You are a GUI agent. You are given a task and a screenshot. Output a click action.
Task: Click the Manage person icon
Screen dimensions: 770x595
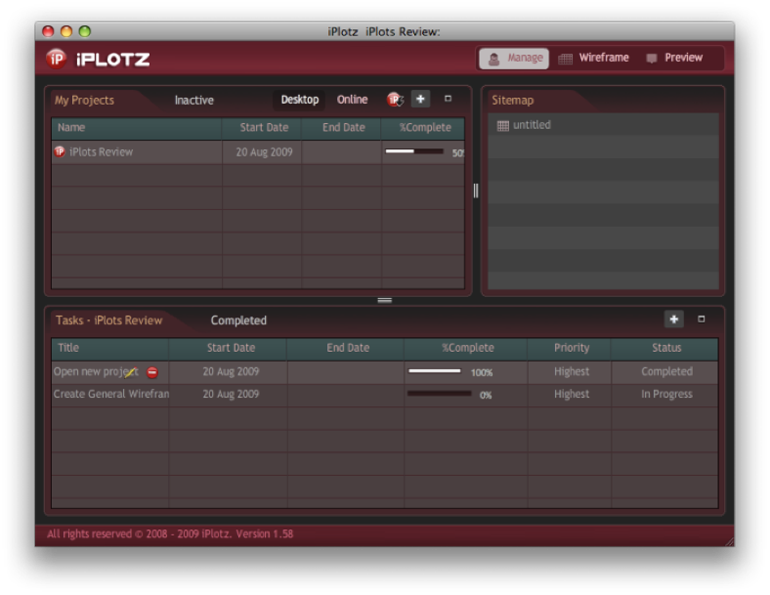[494, 59]
